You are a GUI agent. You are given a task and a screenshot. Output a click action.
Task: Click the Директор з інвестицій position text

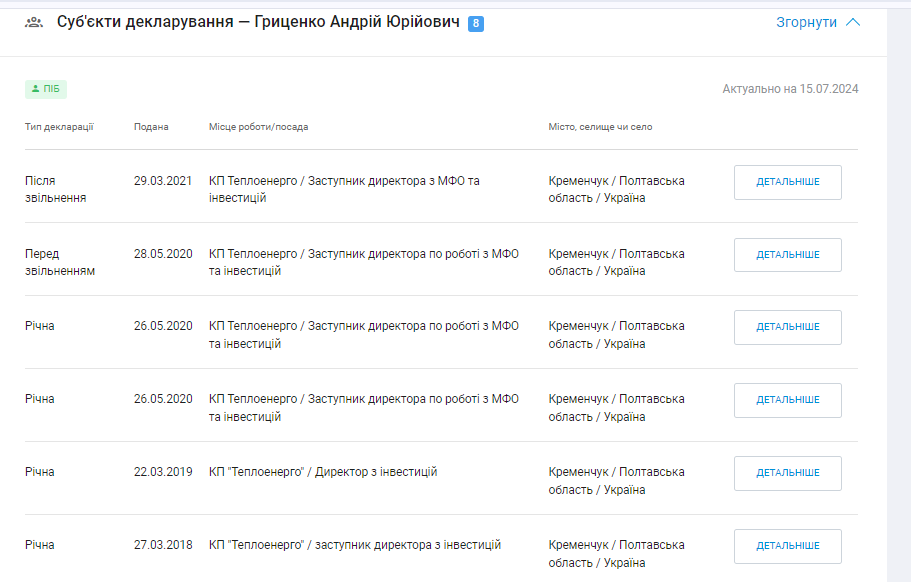(377, 472)
